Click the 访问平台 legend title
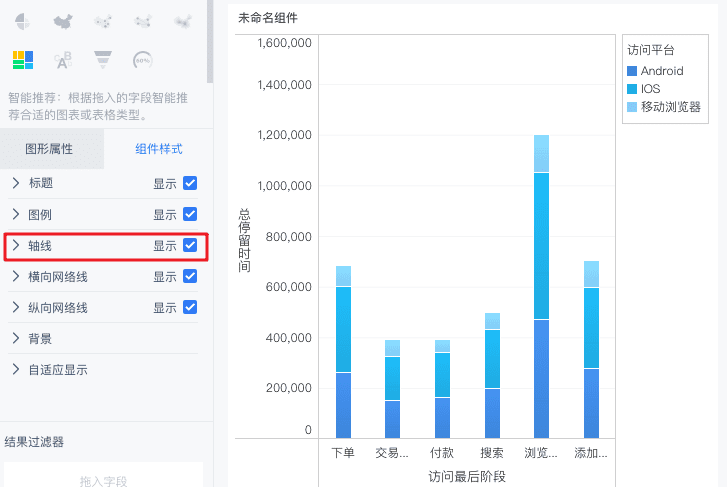Screen dimensions: 727x487 [x=651, y=50]
